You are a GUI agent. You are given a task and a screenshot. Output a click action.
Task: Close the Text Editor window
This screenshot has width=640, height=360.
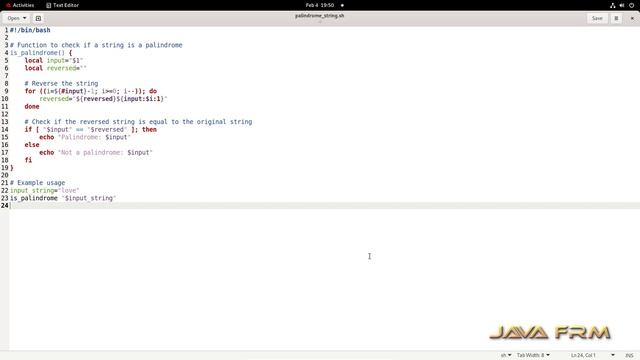click(x=632, y=18)
